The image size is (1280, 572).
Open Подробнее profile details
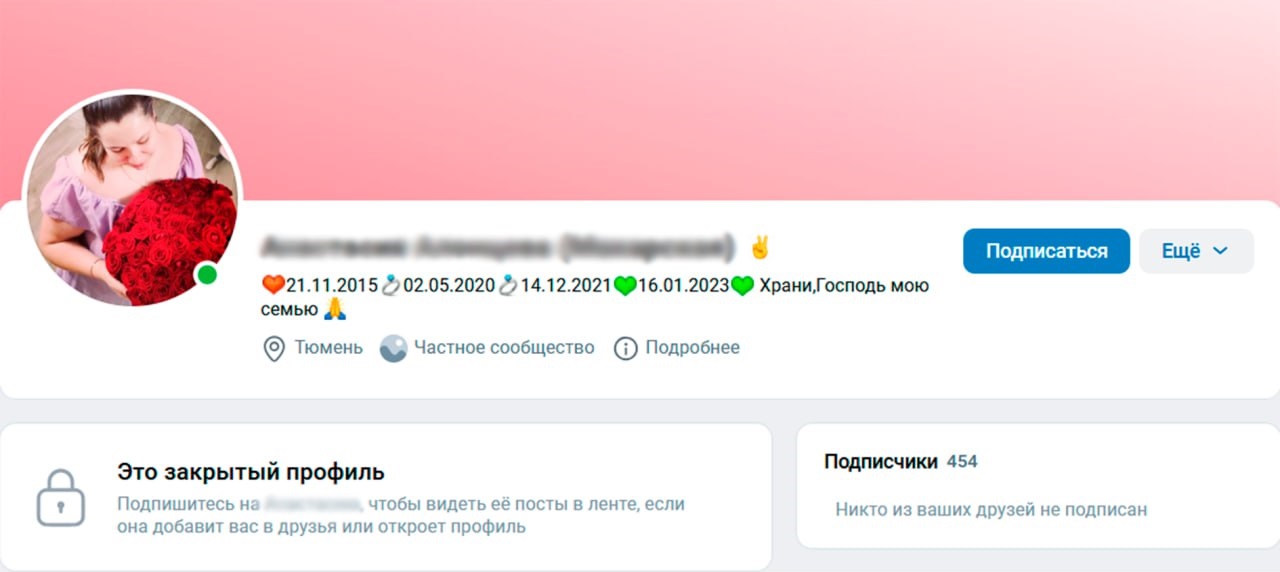[692, 348]
